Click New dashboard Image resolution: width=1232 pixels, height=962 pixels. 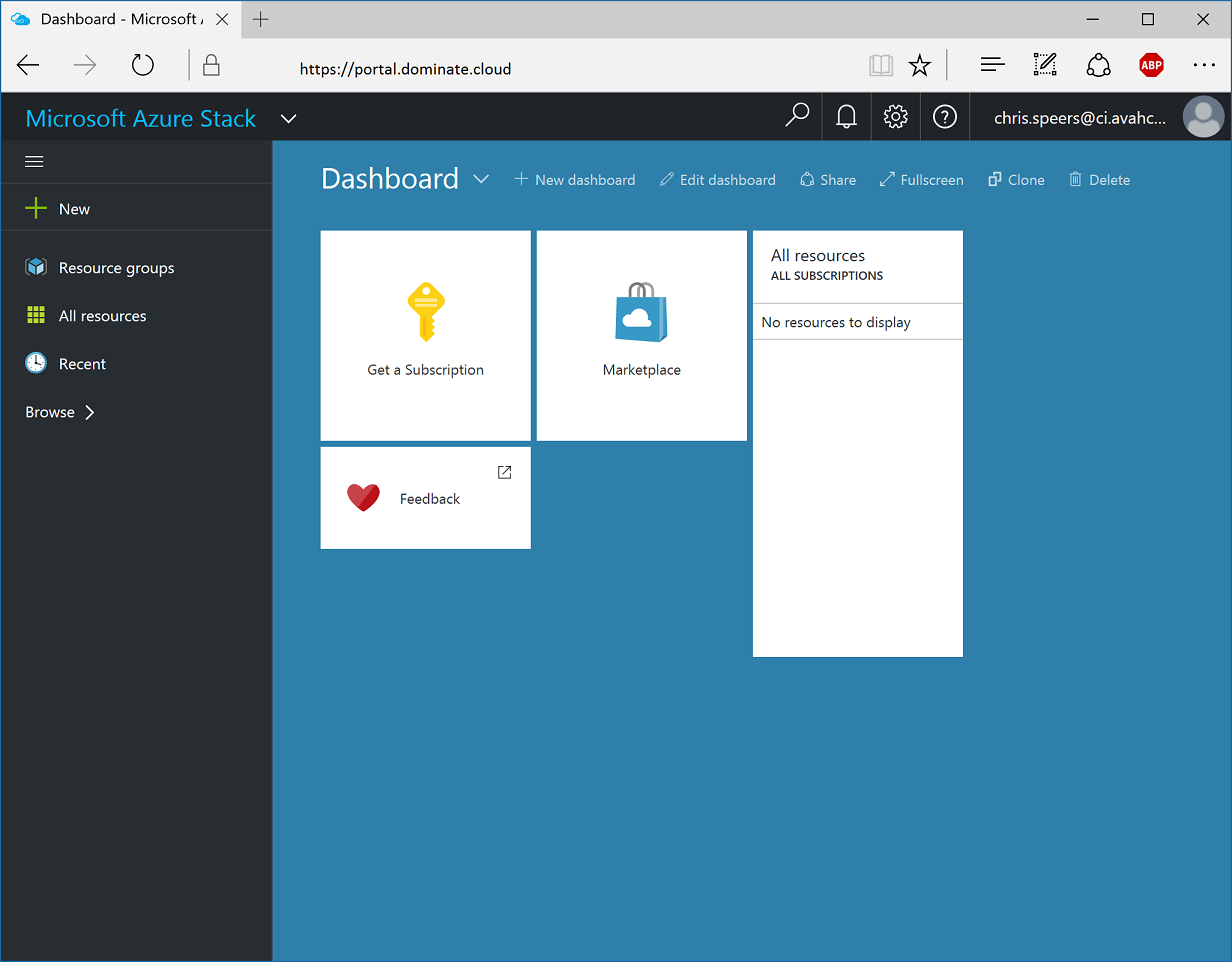[x=575, y=180]
